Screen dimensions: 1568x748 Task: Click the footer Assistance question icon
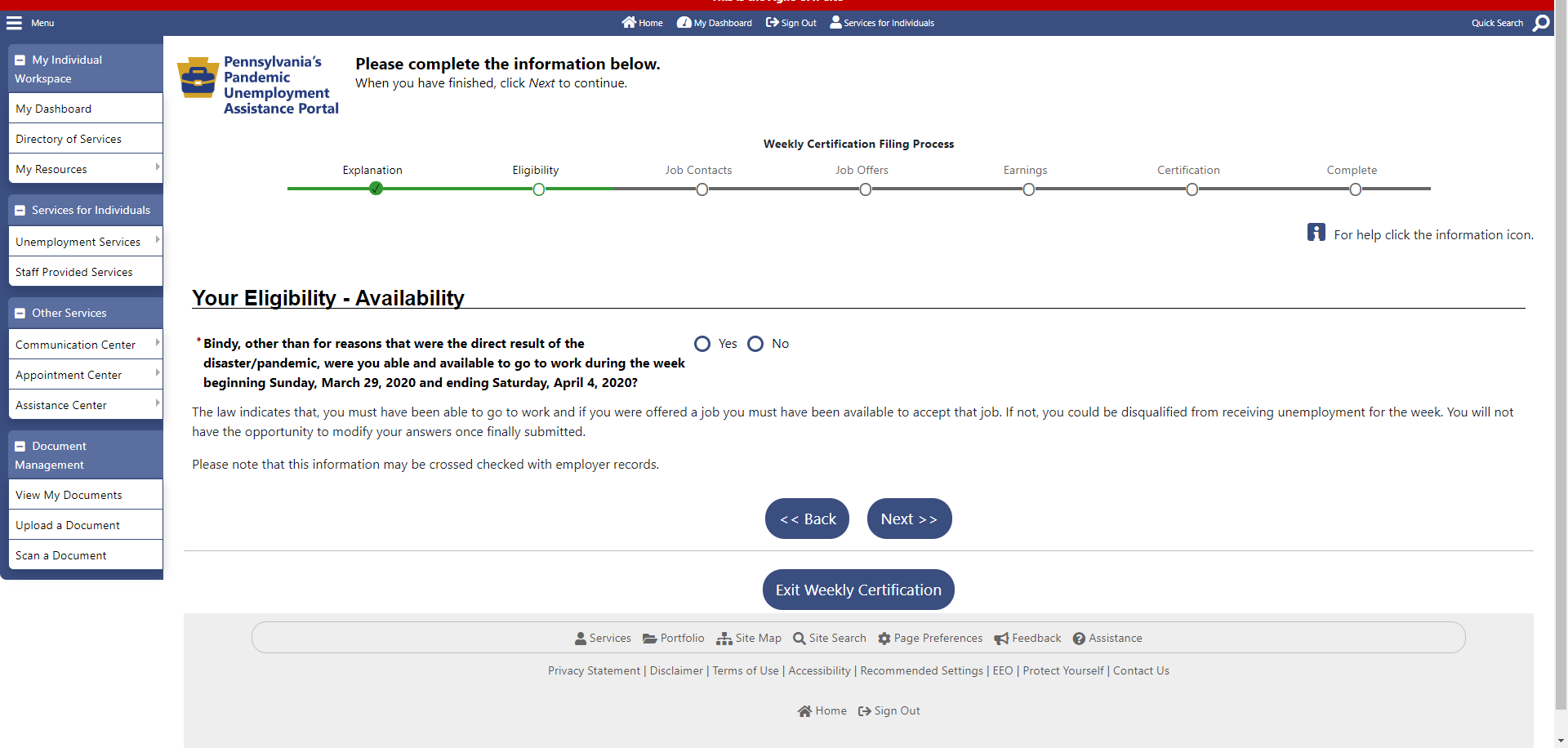tap(1079, 639)
